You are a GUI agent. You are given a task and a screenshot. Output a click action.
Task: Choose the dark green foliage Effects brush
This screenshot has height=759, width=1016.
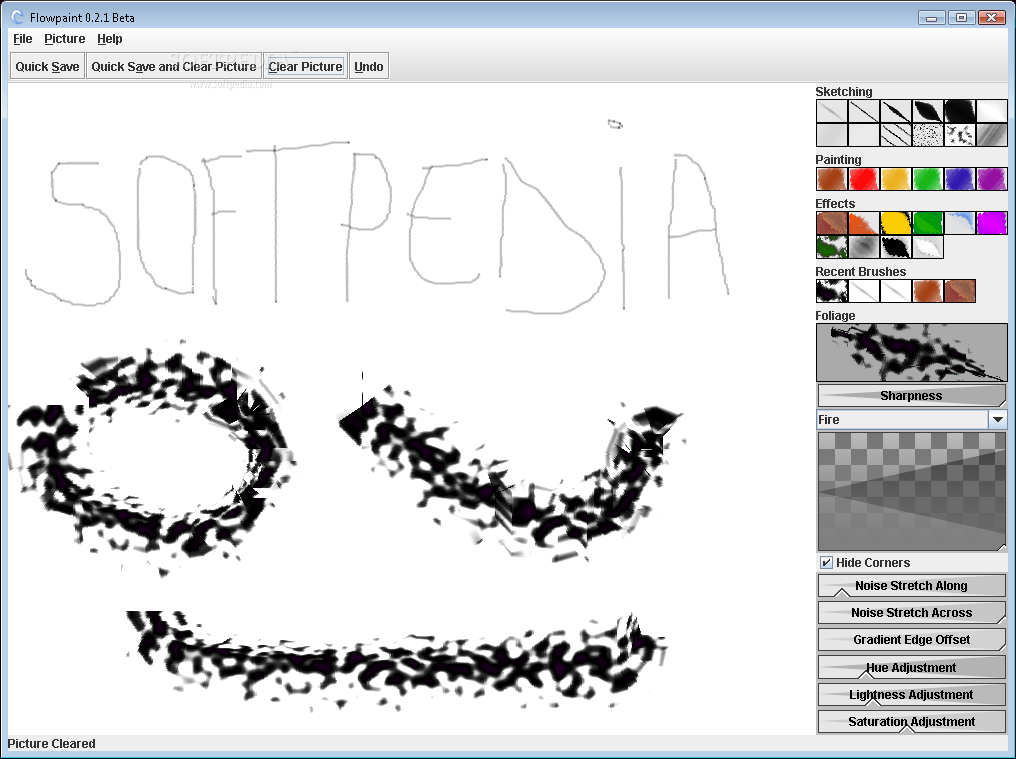831,247
